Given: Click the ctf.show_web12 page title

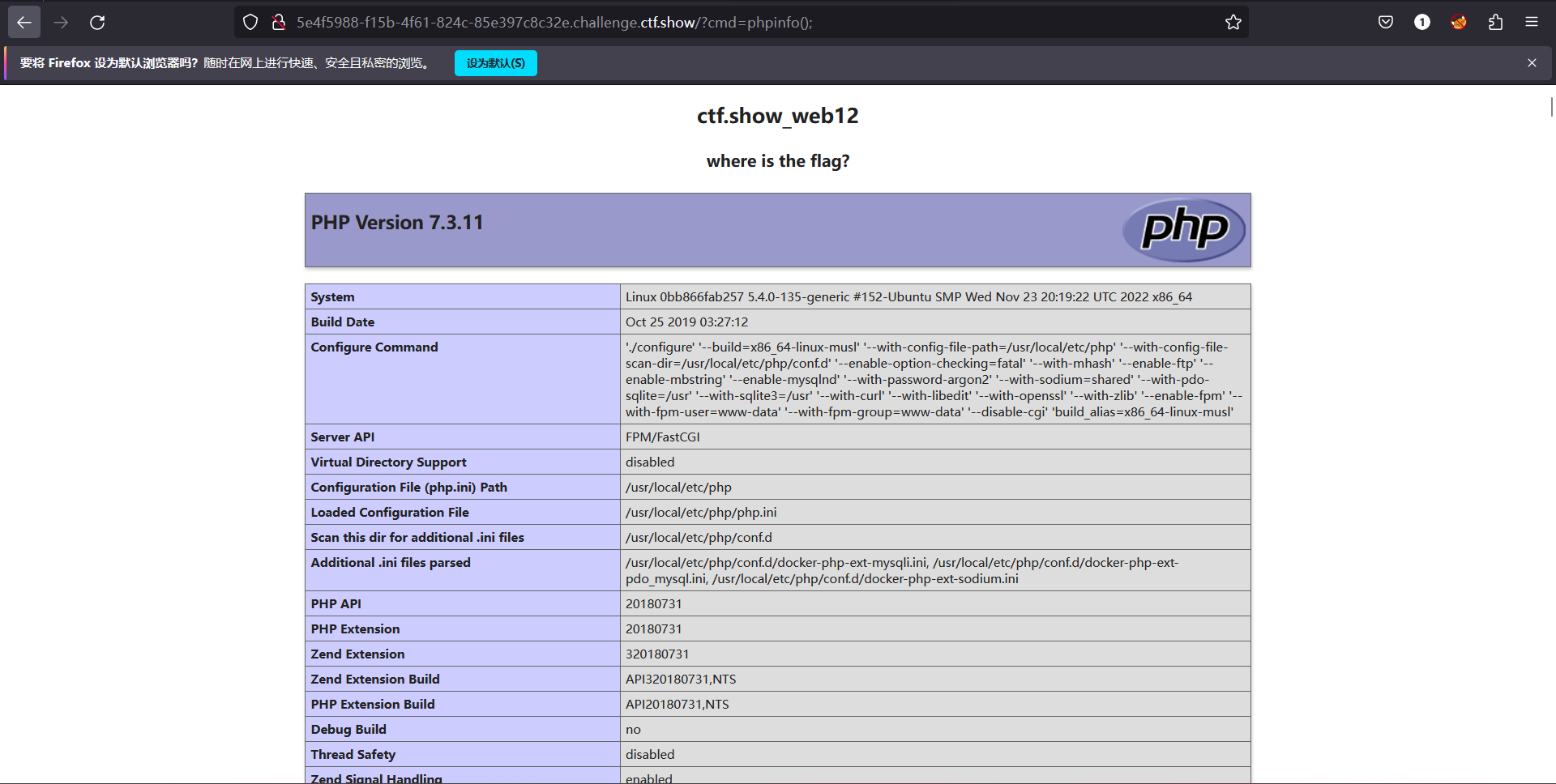Looking at the screenshot, I should tap(777, 116).
